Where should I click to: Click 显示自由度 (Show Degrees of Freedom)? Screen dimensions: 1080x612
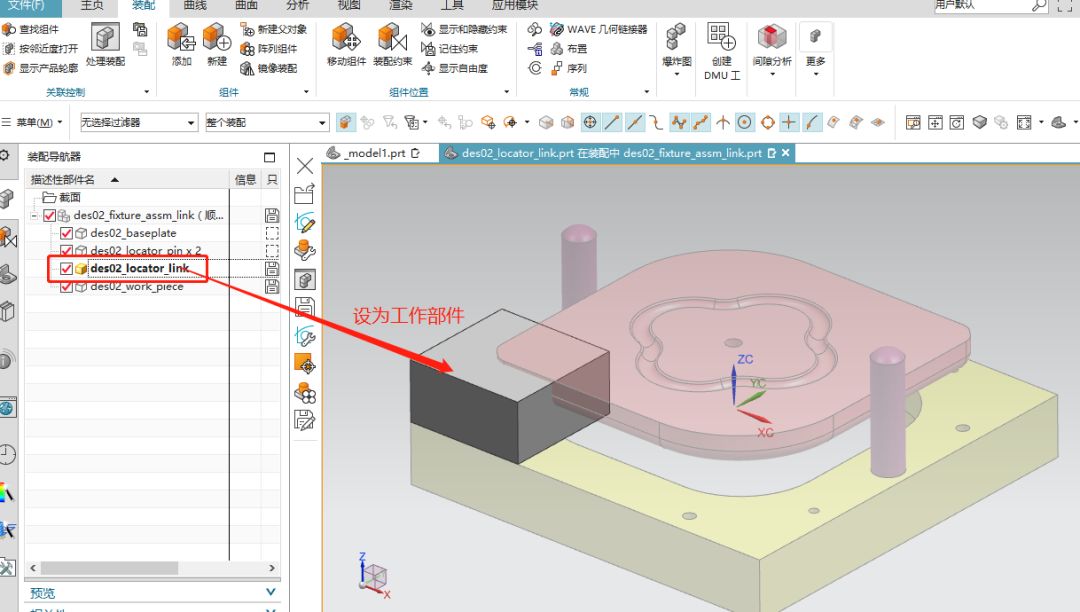tap(455, 68)
